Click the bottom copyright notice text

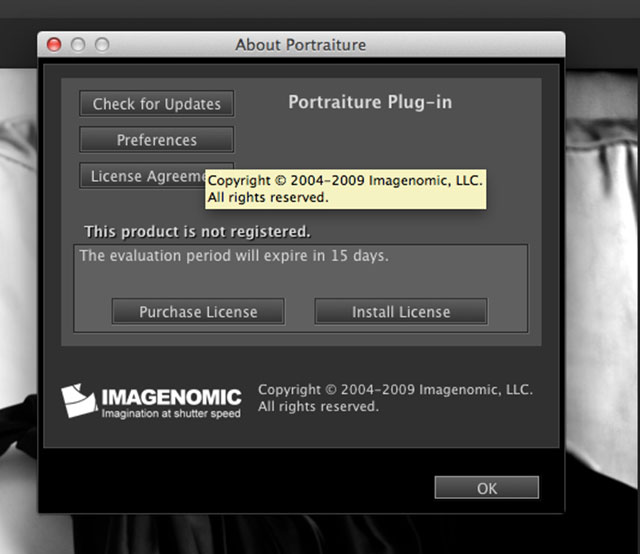(x=395, y=398)
